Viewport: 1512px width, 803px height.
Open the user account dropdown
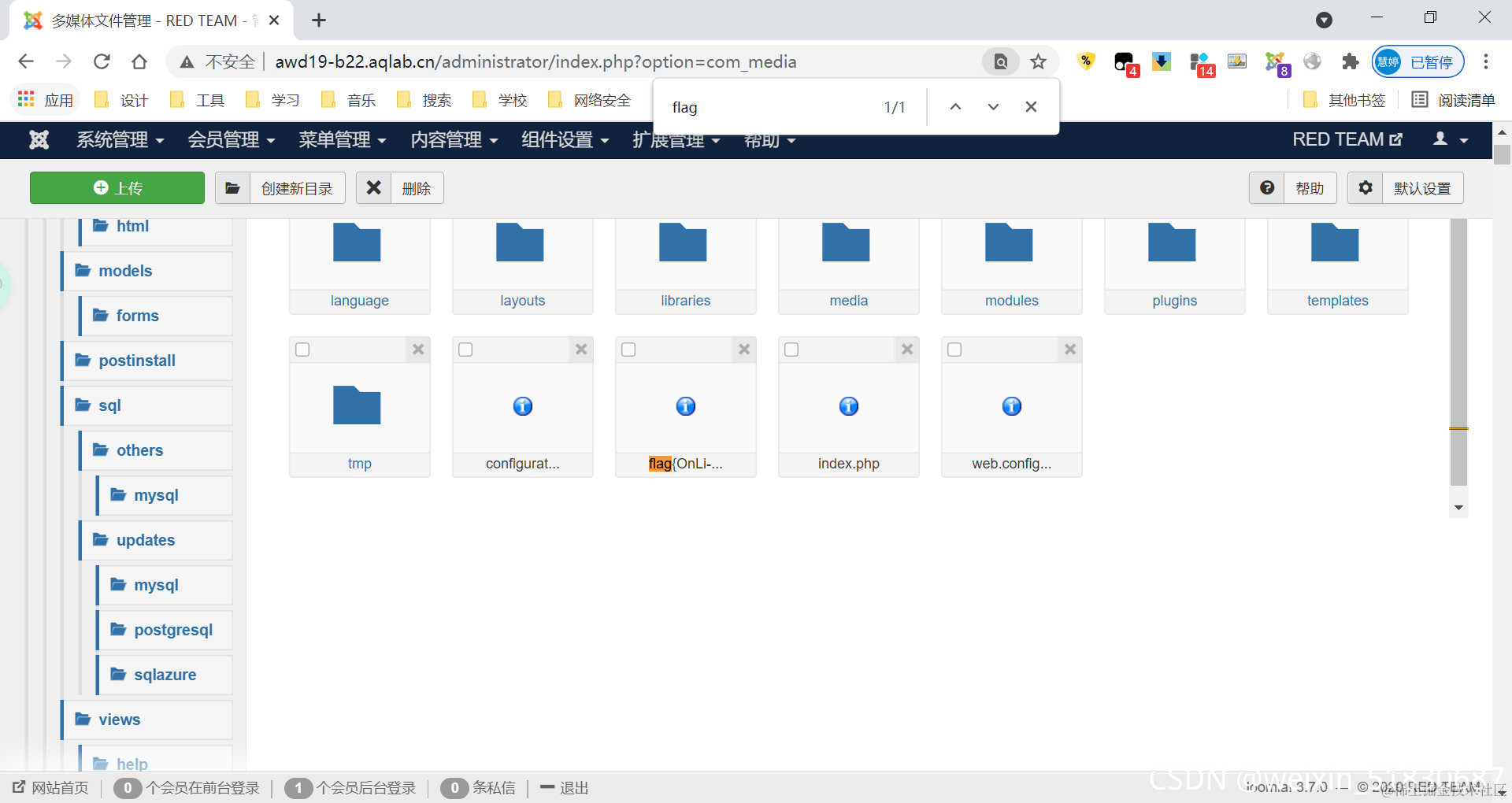1450,140
